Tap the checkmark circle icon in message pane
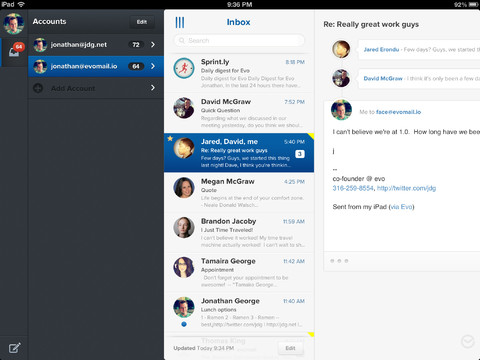Image resolution: width=480 pixels, height=360 pixels. 467,342
